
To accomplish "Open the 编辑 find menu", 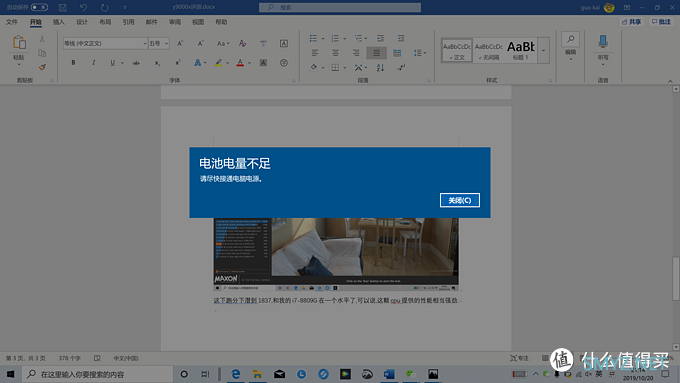I will point(570,46).
